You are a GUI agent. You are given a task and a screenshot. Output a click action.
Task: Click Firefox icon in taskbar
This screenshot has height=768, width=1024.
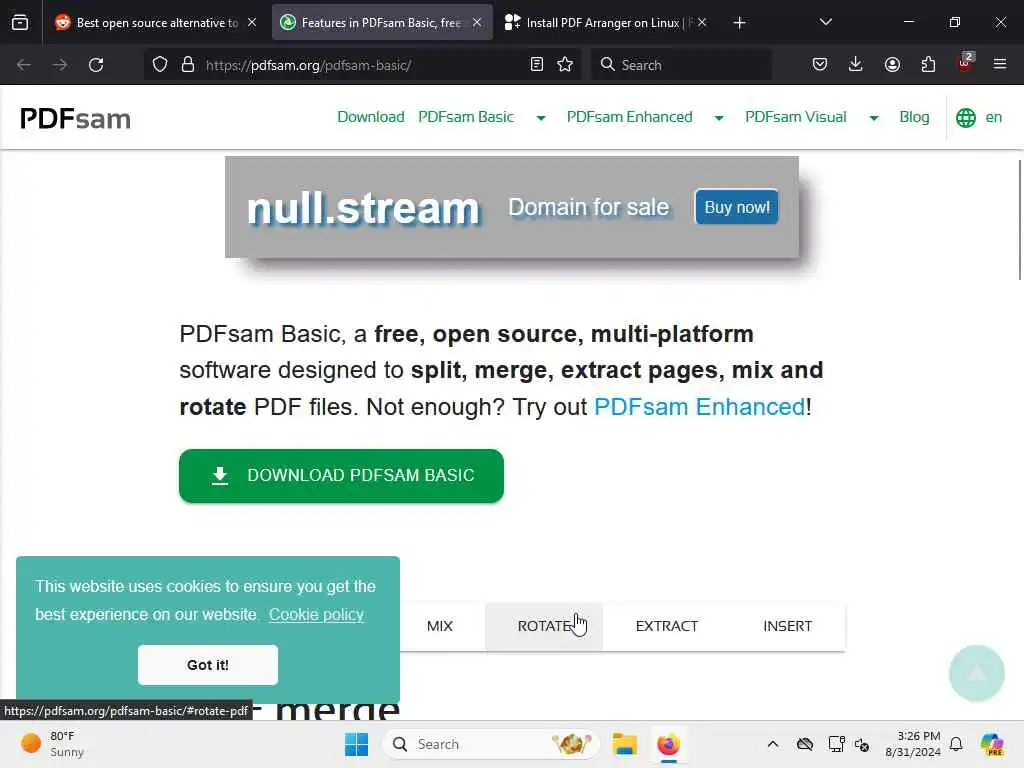click(668, 744)
